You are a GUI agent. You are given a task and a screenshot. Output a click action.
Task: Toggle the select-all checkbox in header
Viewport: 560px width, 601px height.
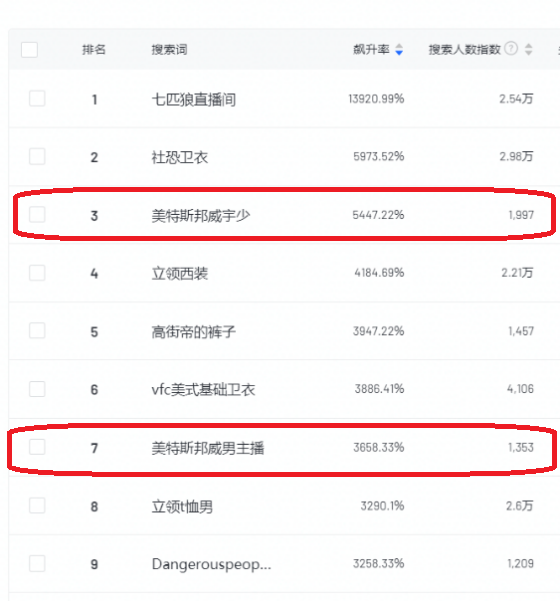(30, 49)
